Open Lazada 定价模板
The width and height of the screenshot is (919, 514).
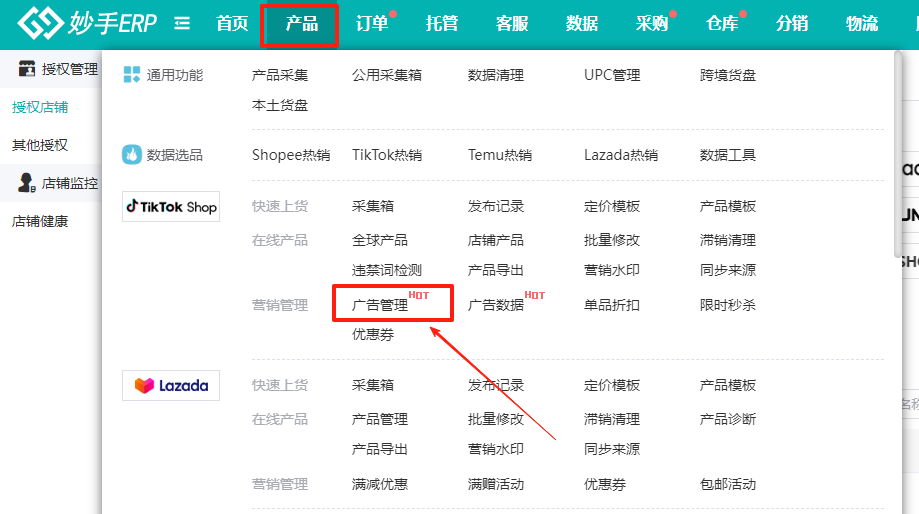click(612, 385)
